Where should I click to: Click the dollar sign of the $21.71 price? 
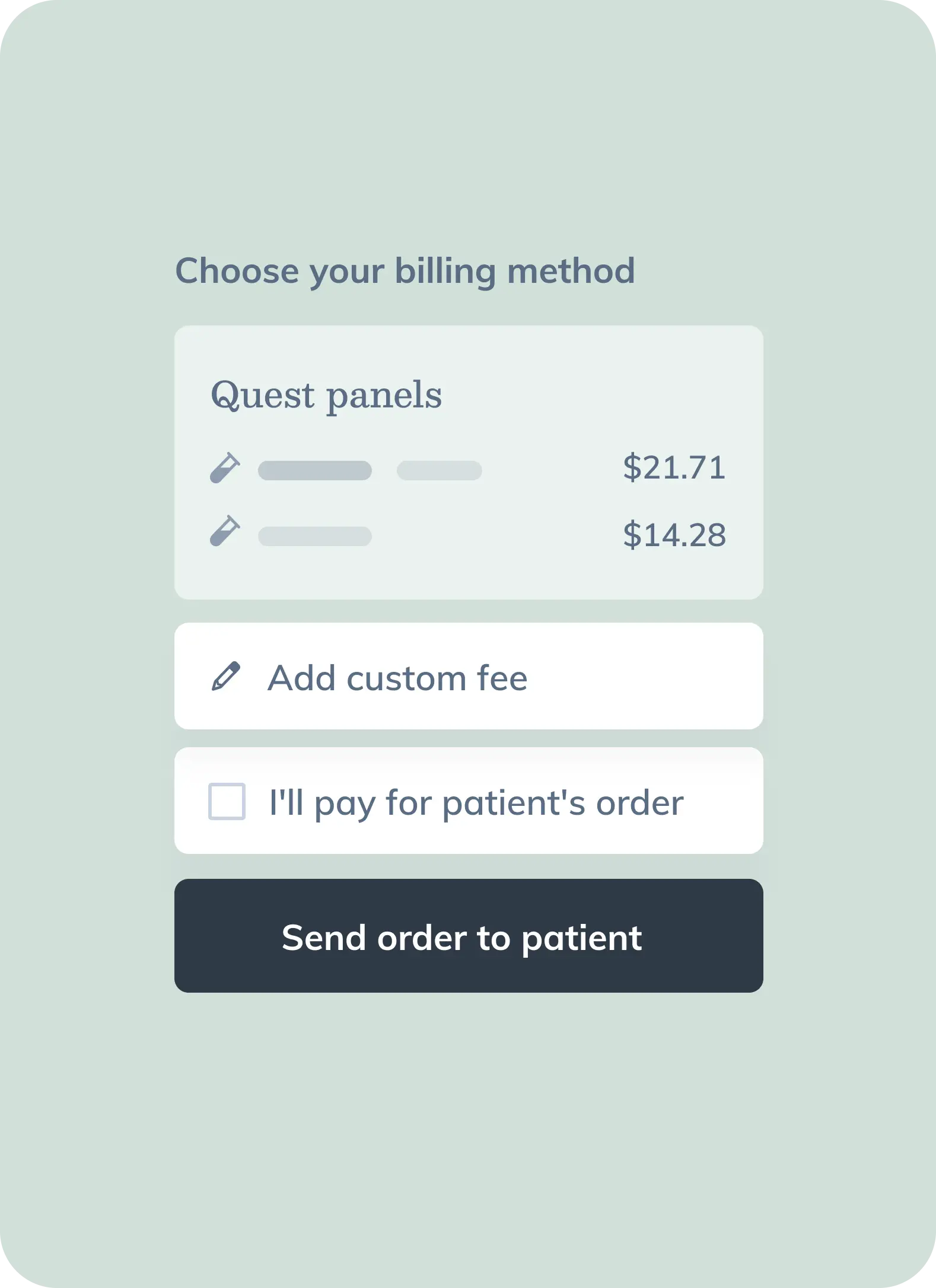tap(632, 467)
